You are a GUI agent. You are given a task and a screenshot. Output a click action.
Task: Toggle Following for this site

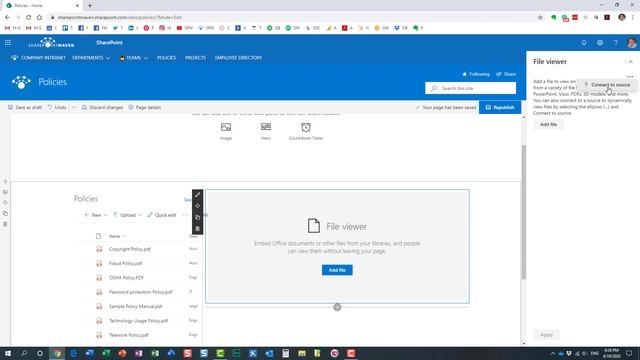pos(476,74)
